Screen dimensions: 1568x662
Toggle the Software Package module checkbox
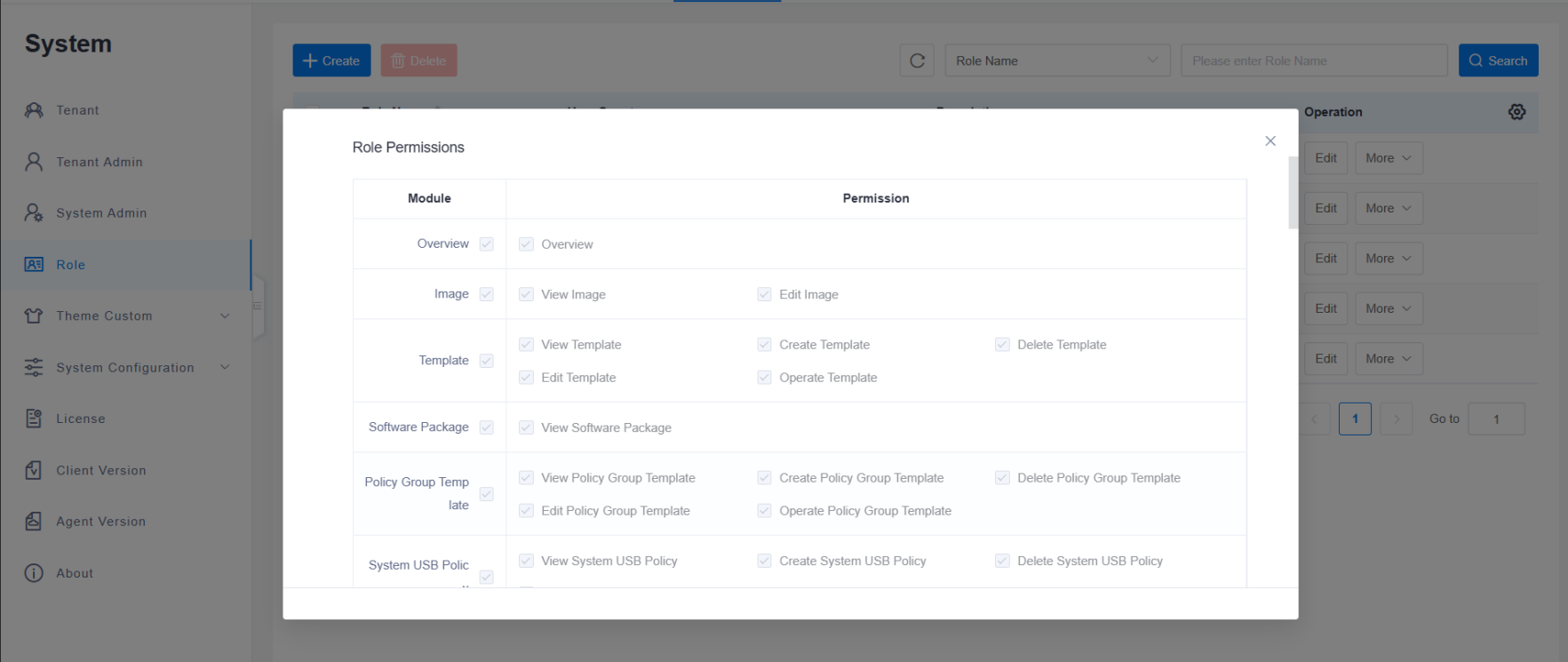pyautogui.click(x=487, y=427)
